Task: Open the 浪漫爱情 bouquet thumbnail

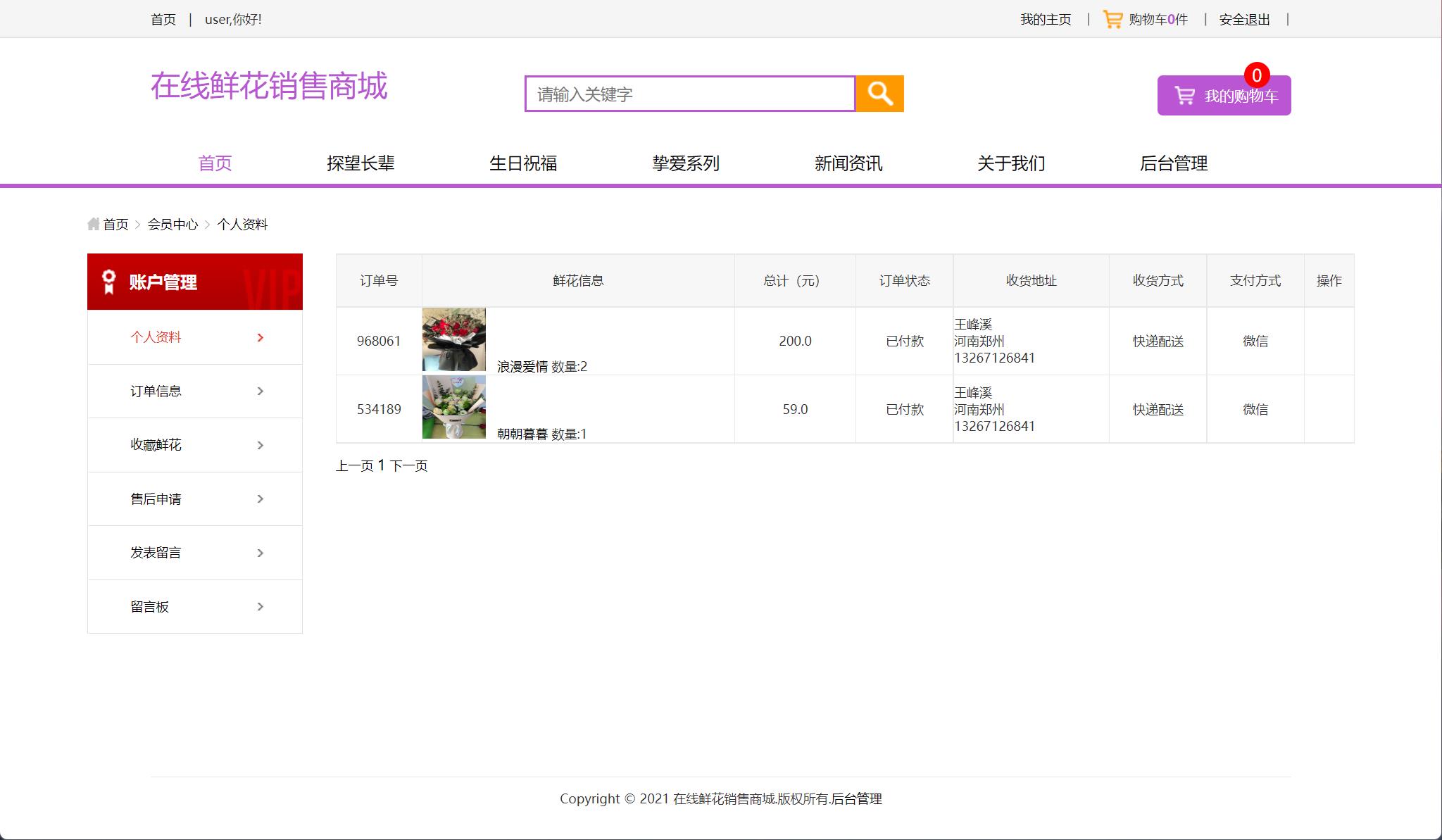Action: (x=453, y=339)
